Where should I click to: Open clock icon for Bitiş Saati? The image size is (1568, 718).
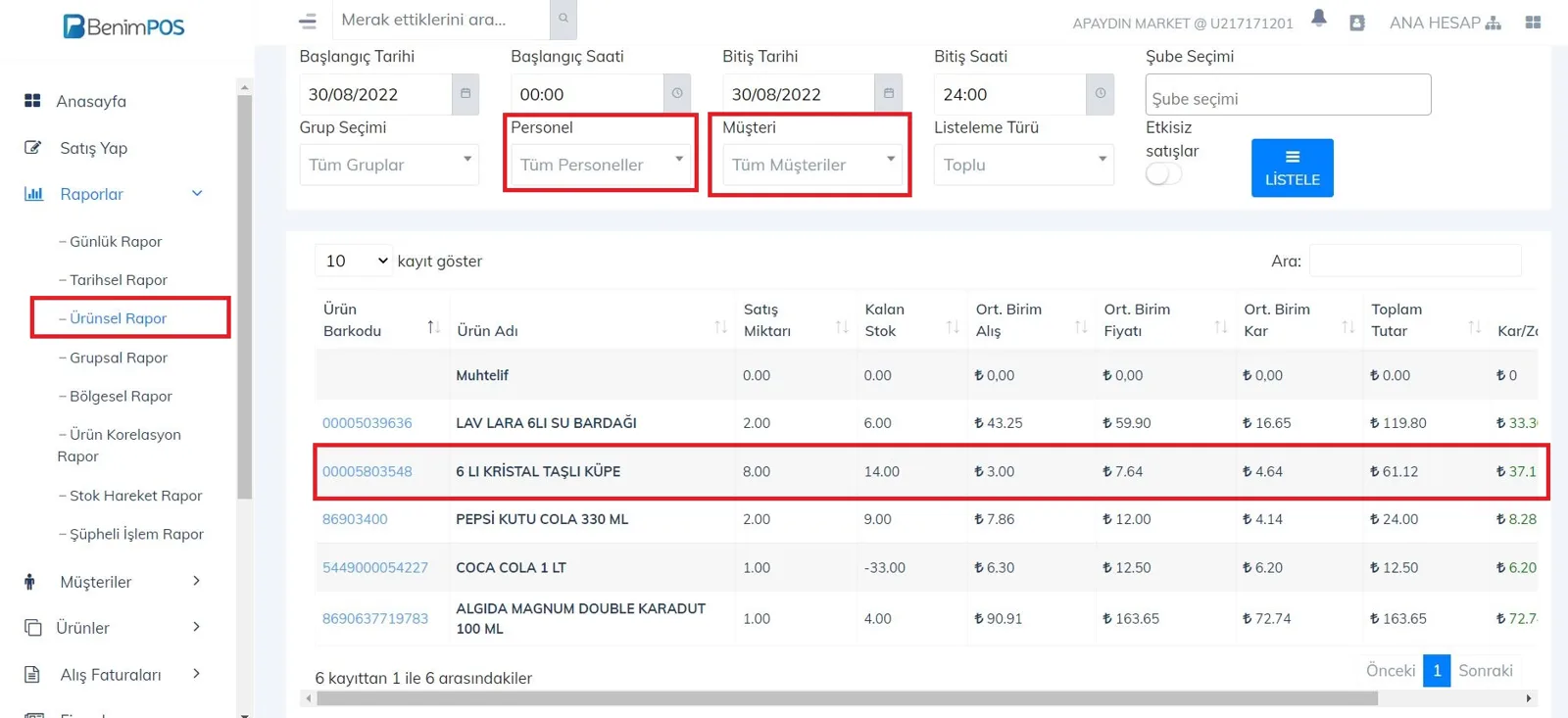[x=1101, y=94]
